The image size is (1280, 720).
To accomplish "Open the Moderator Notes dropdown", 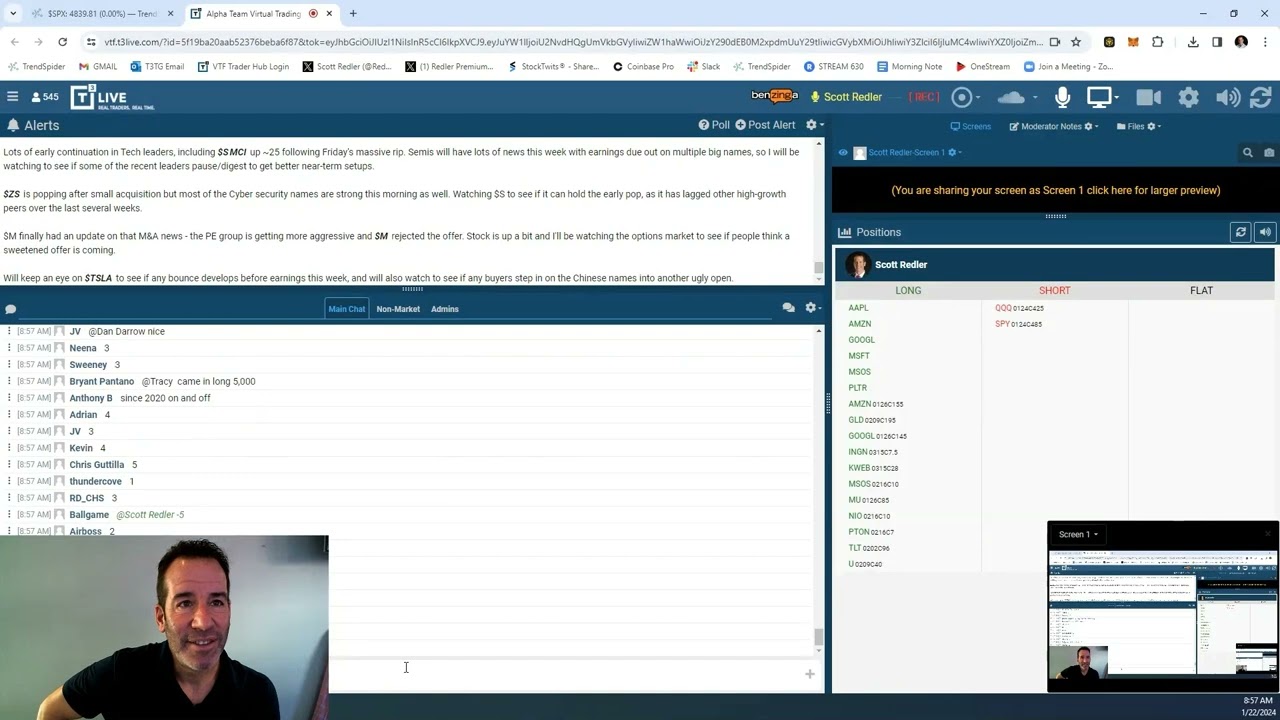I will 1053,126.
